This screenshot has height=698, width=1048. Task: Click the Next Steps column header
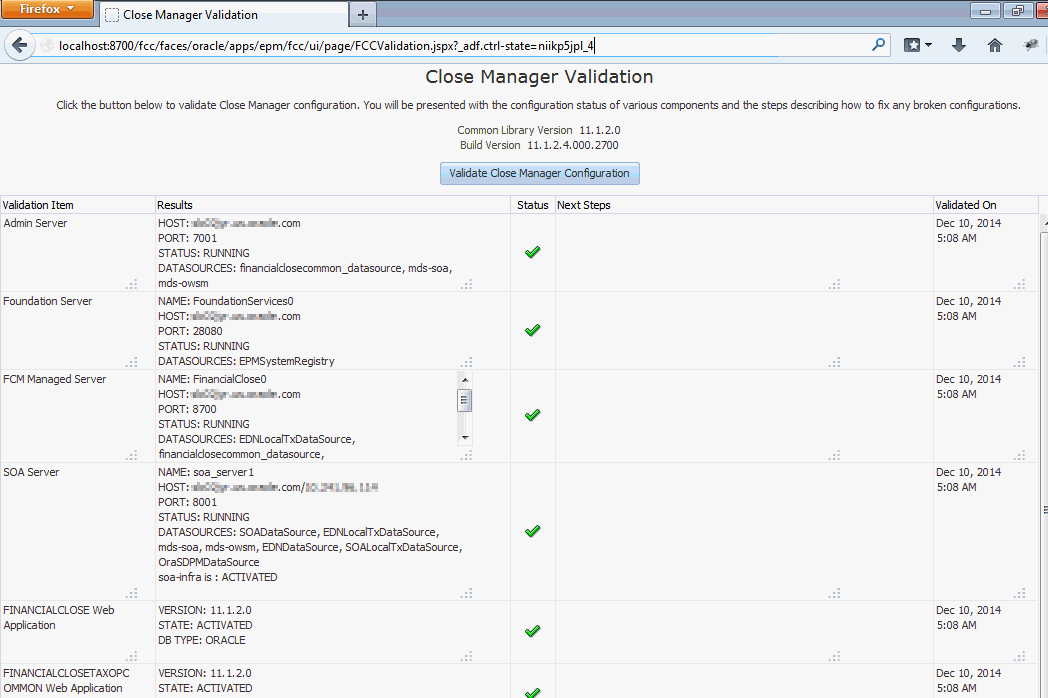pyautogui.click(x=745, y=205)
